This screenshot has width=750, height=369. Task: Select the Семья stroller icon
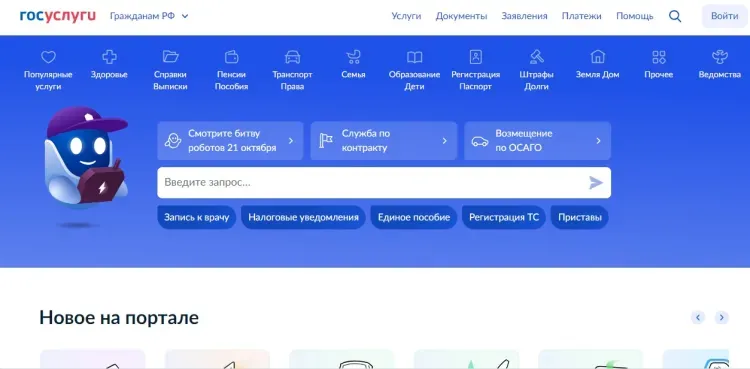pos(353,57)
